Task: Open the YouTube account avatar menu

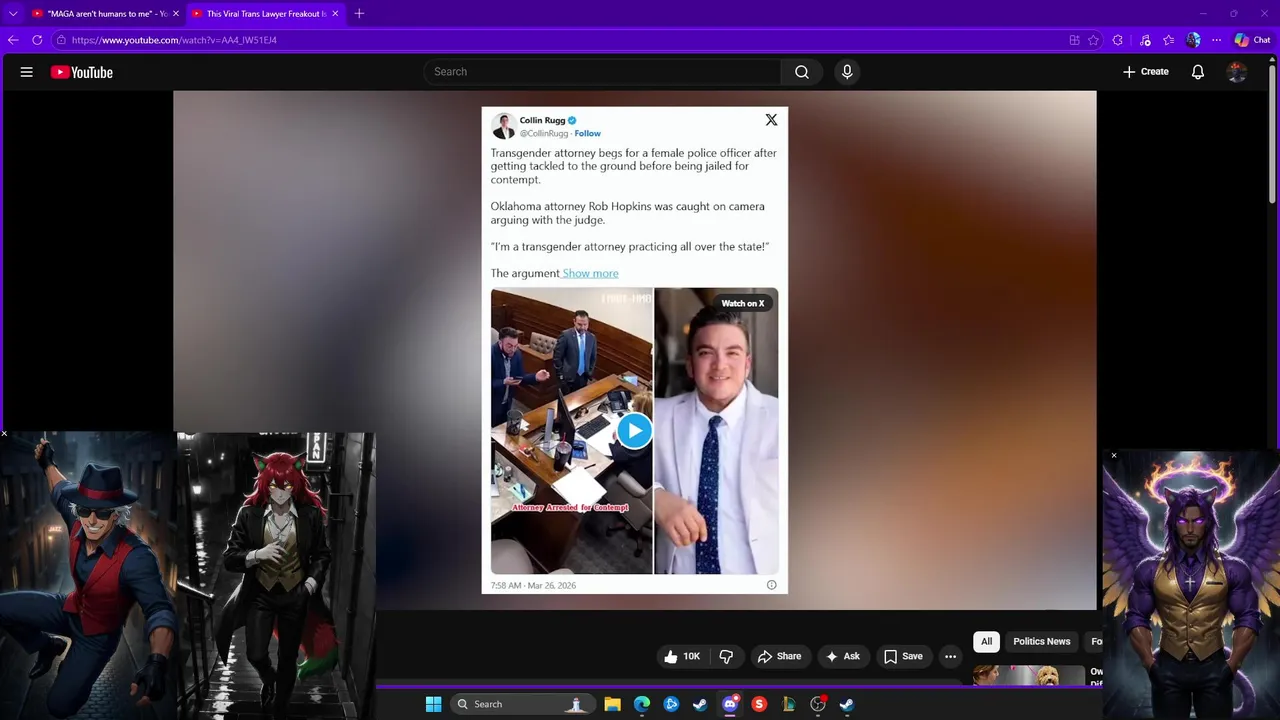Action: click(x=1237, y=72)
